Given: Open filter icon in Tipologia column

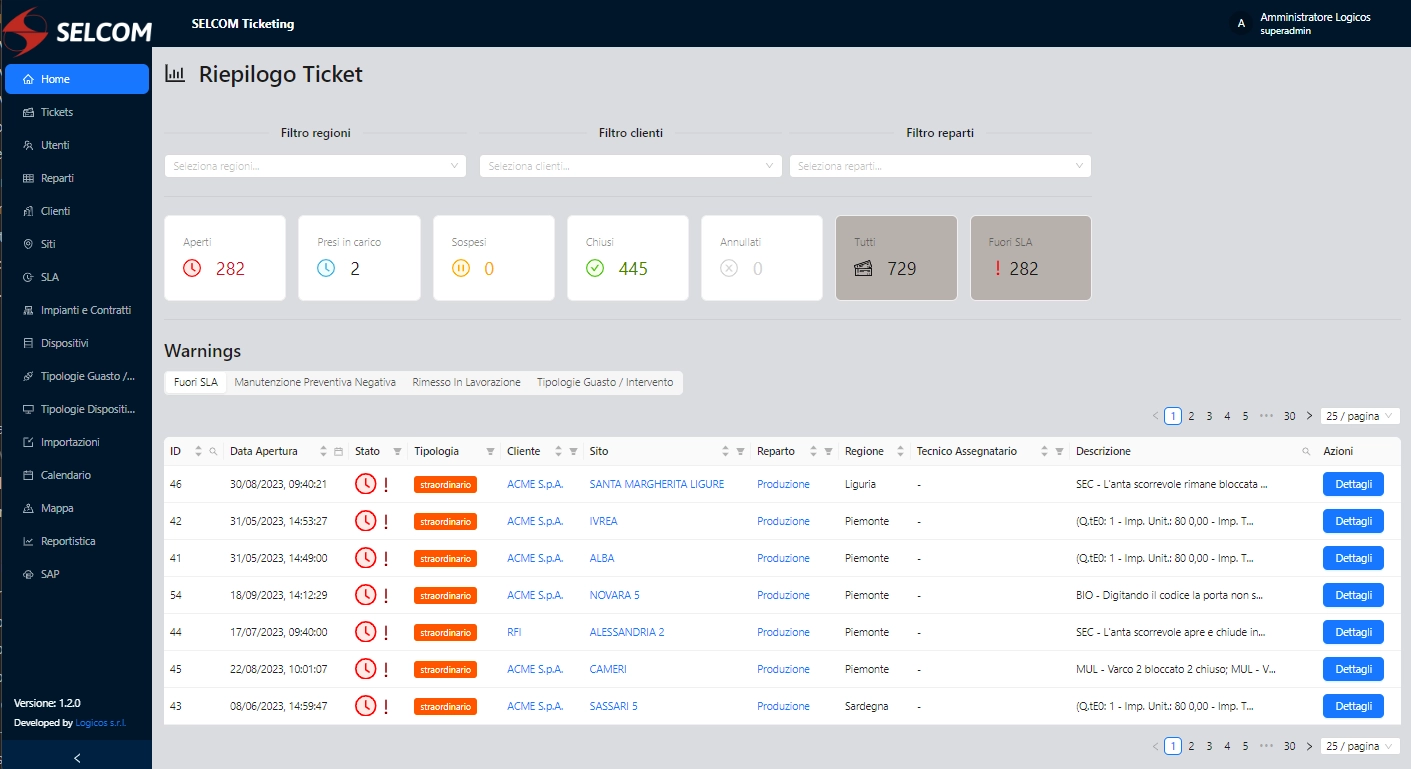Looking at the screenshot, I should (x=490, y=452).
